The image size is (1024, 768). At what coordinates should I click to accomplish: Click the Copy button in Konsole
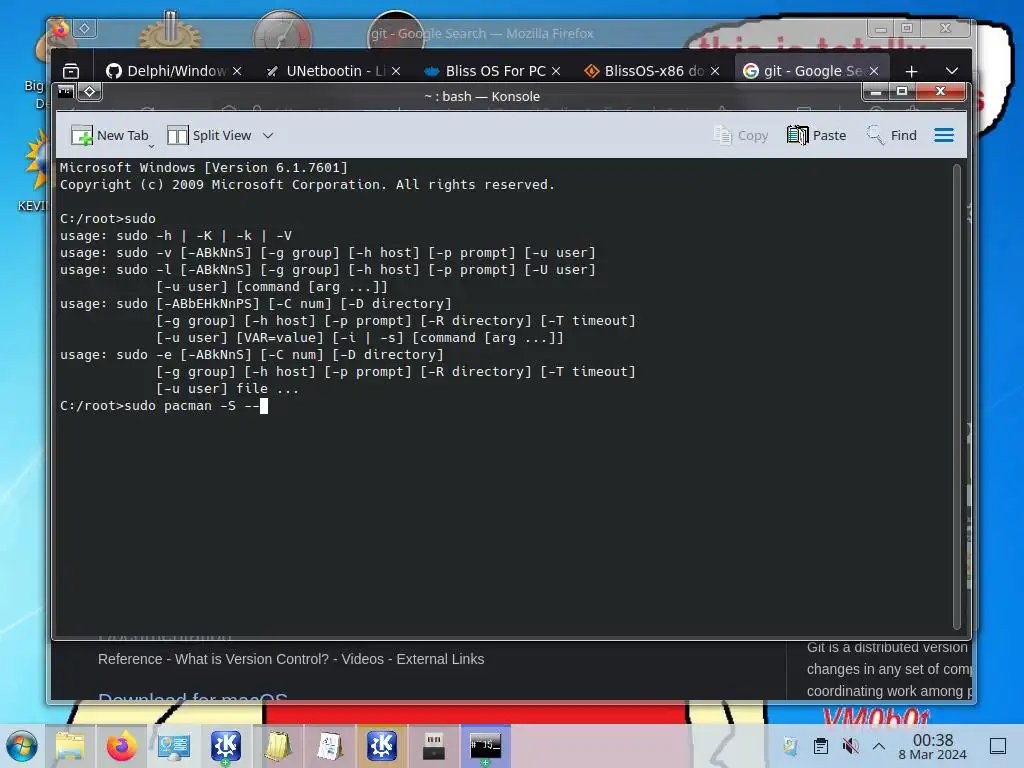click(741, 135)
